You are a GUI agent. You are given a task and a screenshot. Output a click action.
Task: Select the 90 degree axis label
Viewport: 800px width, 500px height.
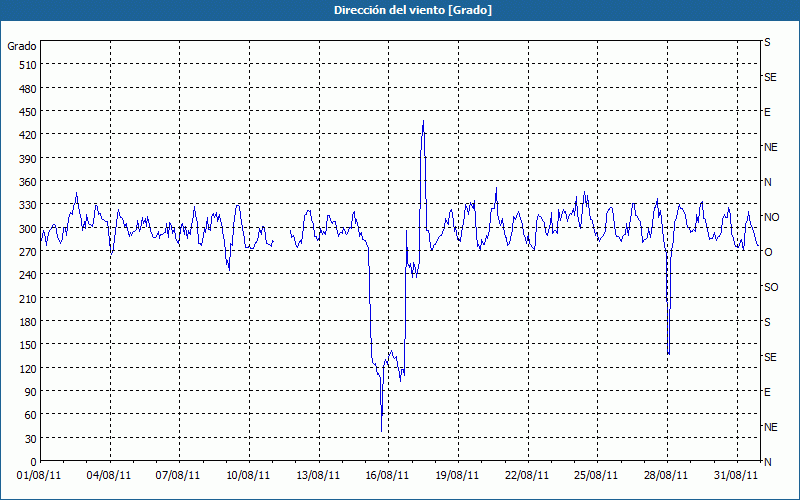(x=31, y=392)
